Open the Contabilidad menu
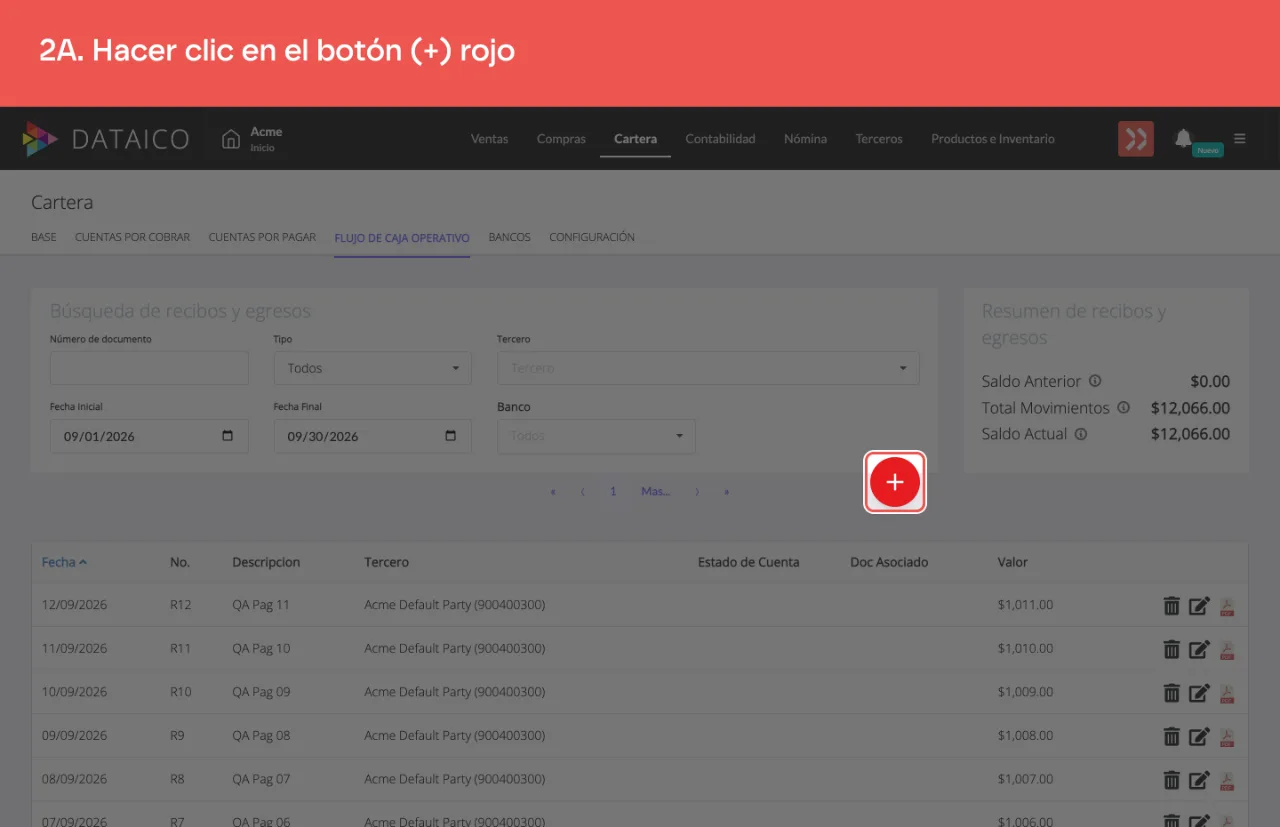The height and width of the screenshot is (827, 1280). (x=720, y=139)
